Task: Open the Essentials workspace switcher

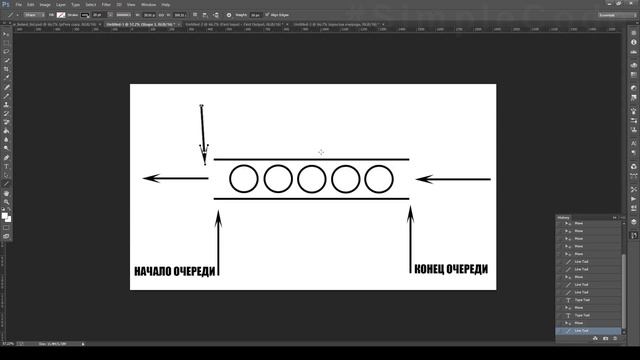Action: coord(617,15)
